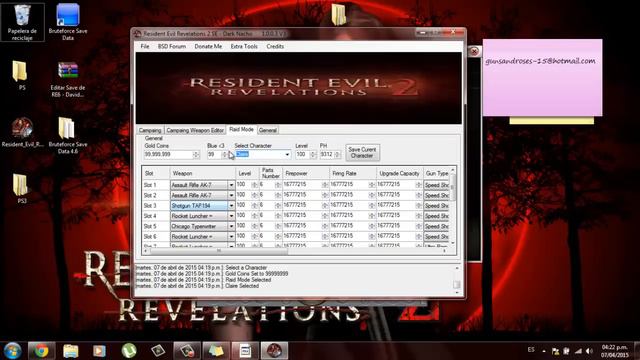Click the Upgrade Capacity column header
Viewport: 640px width, 360px height.
coord(399,173)
